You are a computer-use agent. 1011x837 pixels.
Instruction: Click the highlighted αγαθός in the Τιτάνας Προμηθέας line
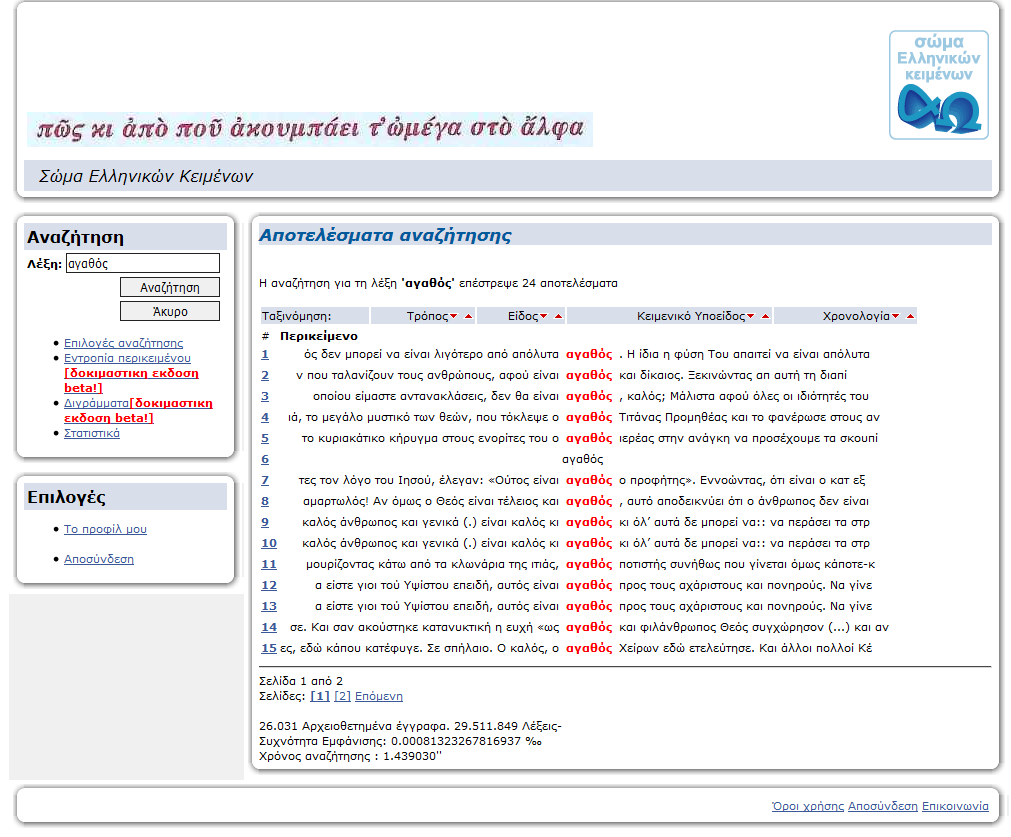coord(589,417)
